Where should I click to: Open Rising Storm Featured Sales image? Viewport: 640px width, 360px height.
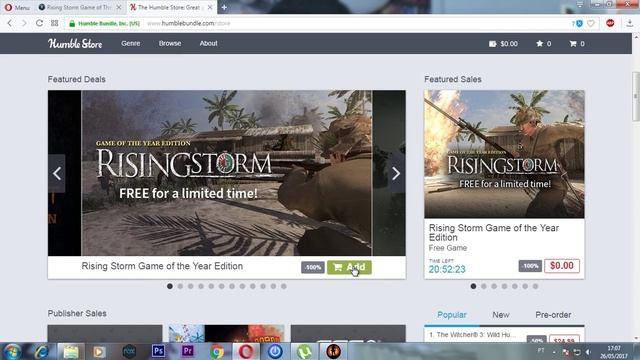click(x=504, y=154)
